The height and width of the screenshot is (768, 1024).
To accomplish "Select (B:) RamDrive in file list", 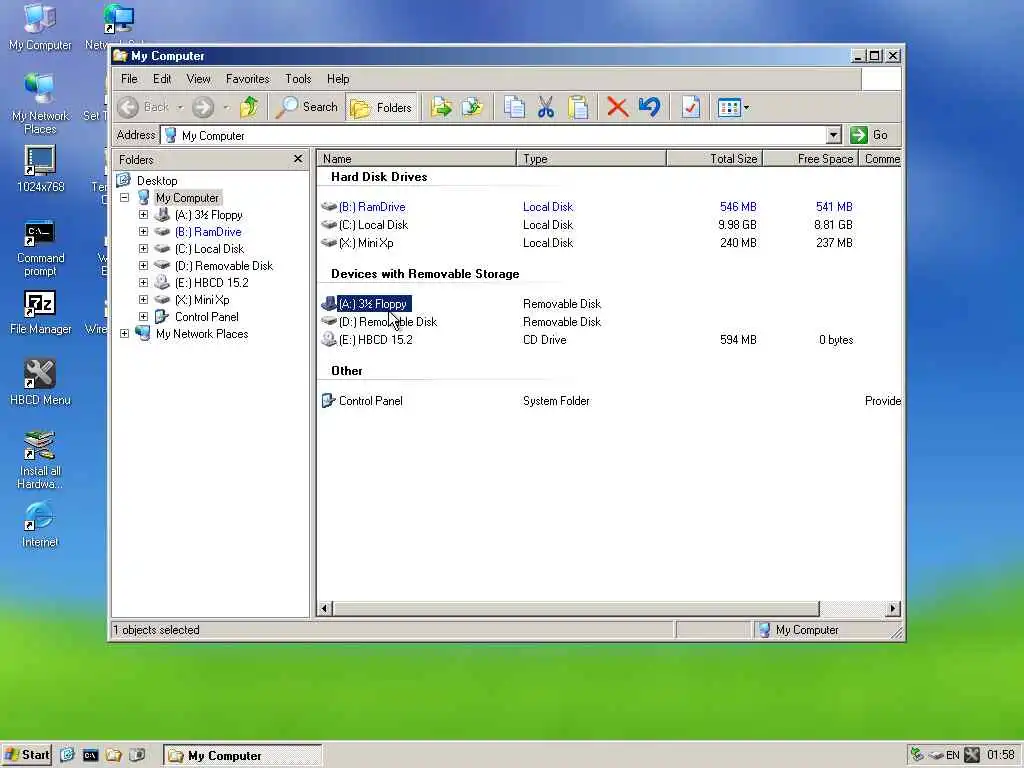I will pos(372,207).
